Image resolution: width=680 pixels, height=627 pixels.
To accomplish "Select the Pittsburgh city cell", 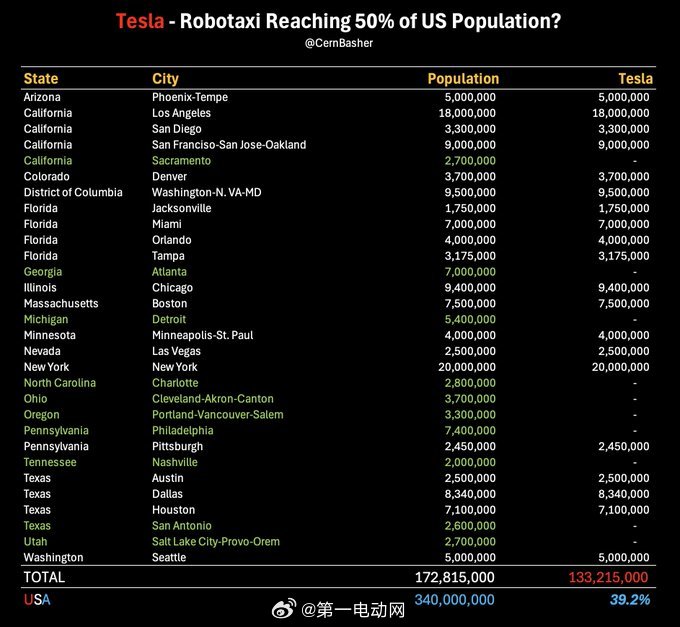I will 177,447.
